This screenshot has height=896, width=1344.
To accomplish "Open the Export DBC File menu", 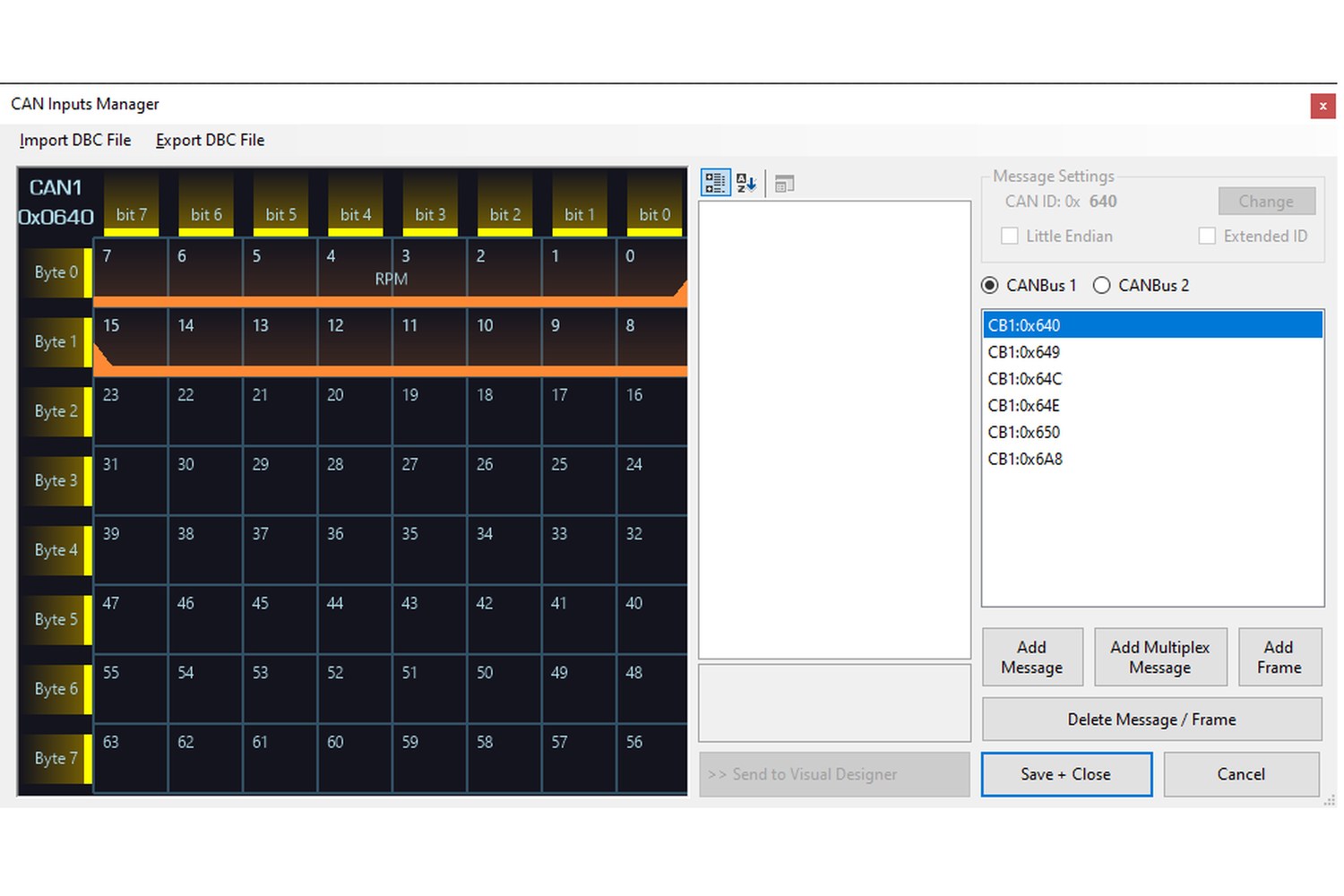I will point(210,140).
